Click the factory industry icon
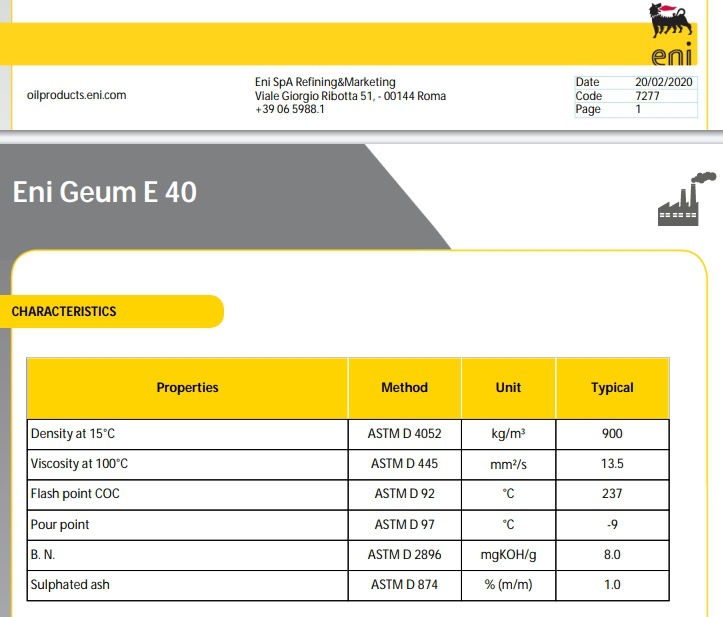 coord(686,199)
